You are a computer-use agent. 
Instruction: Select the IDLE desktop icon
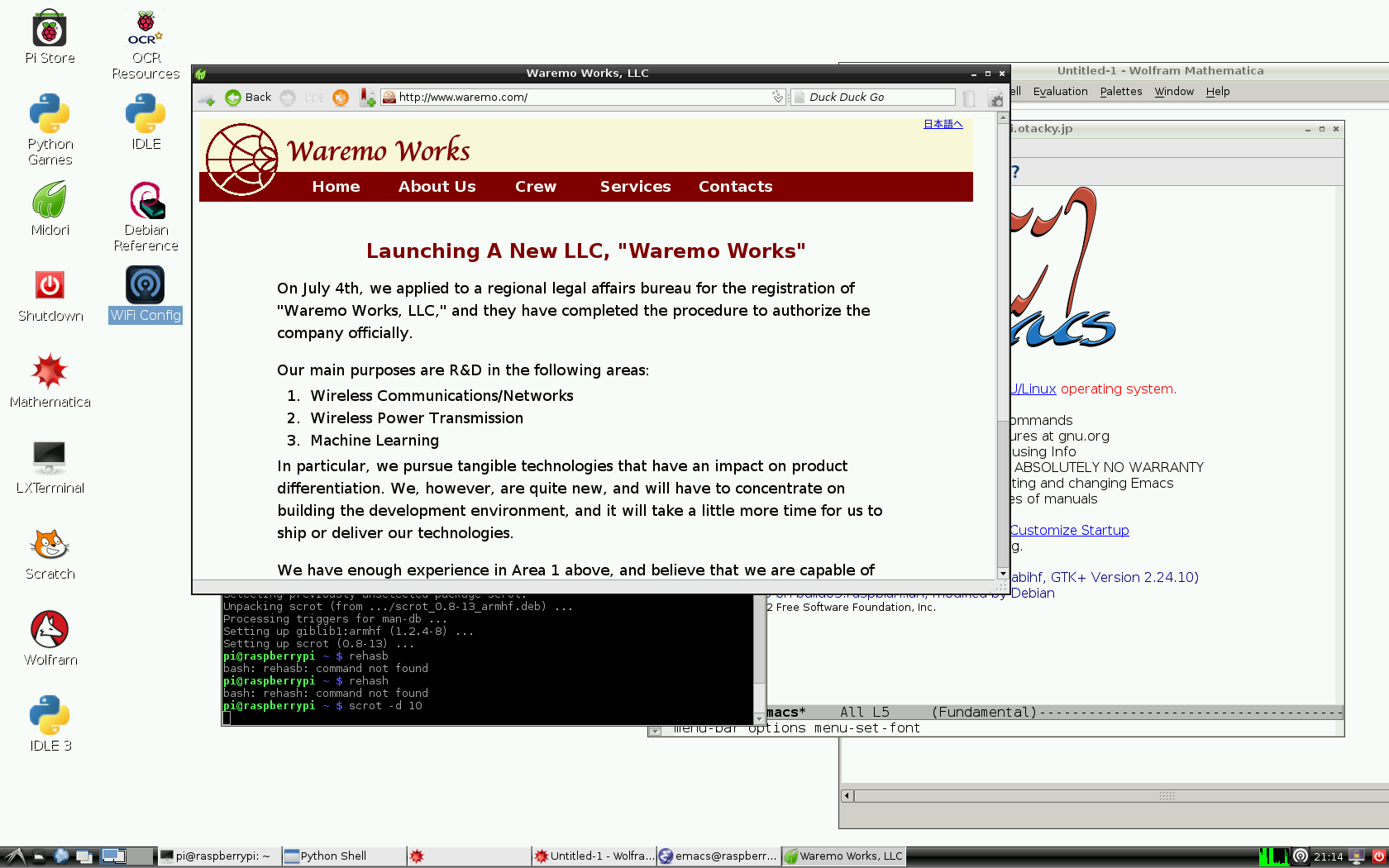(x=146, y=122)
